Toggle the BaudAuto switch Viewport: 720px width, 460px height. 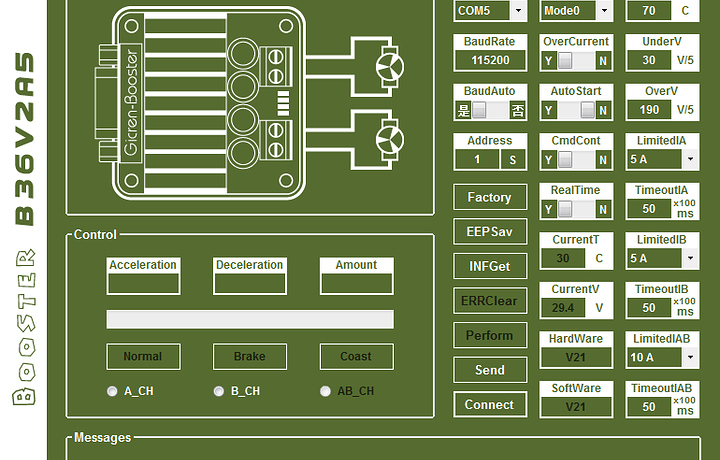tap(490, 110)
